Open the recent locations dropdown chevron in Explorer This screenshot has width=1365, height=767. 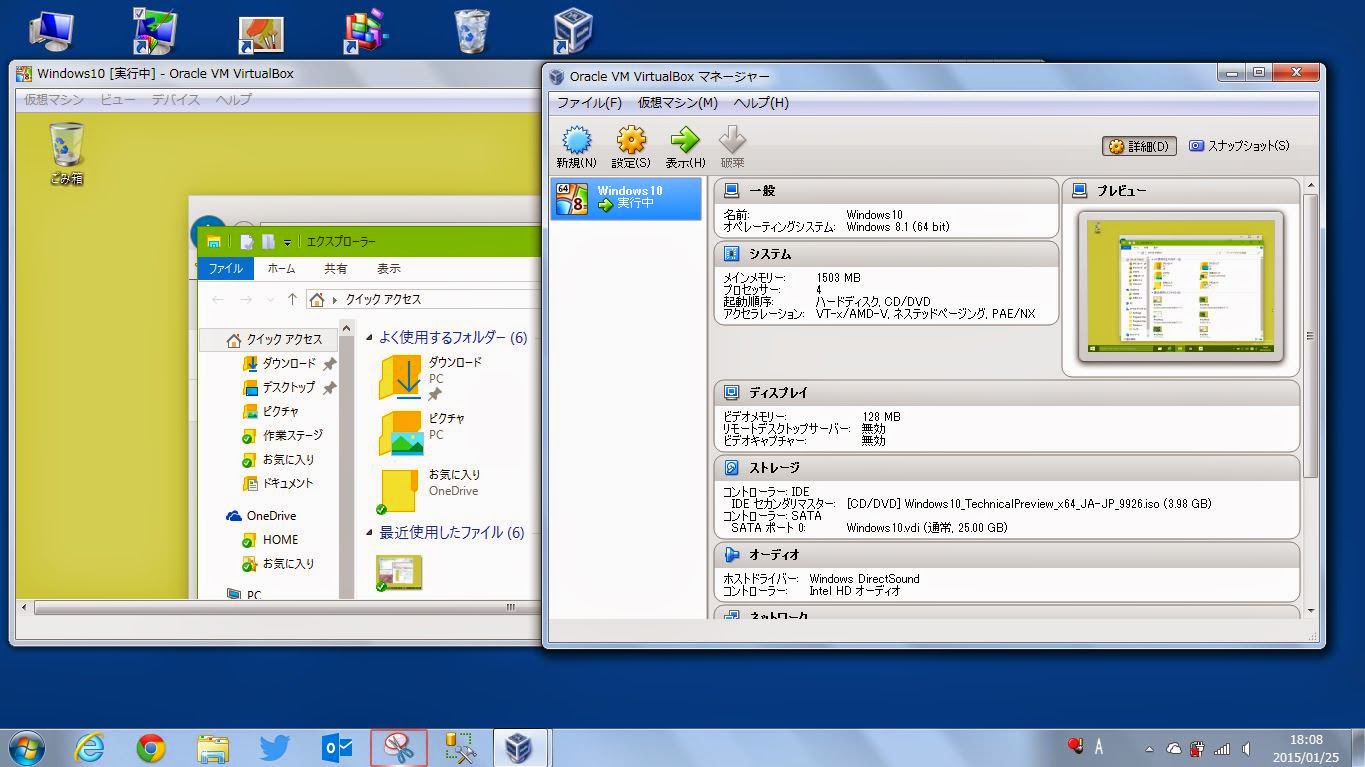(269, 299)
